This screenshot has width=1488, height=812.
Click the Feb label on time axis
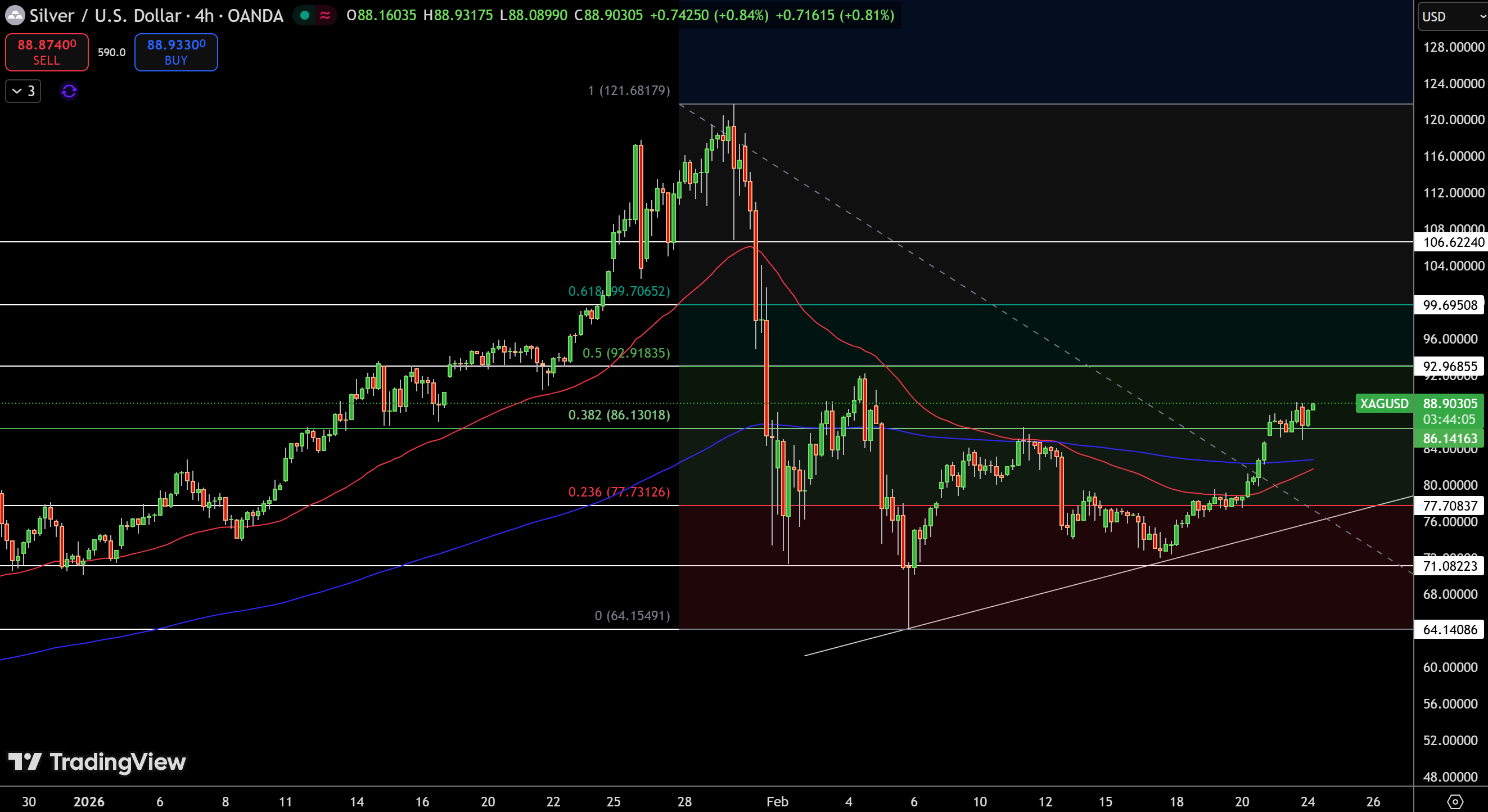coord(777,802)
